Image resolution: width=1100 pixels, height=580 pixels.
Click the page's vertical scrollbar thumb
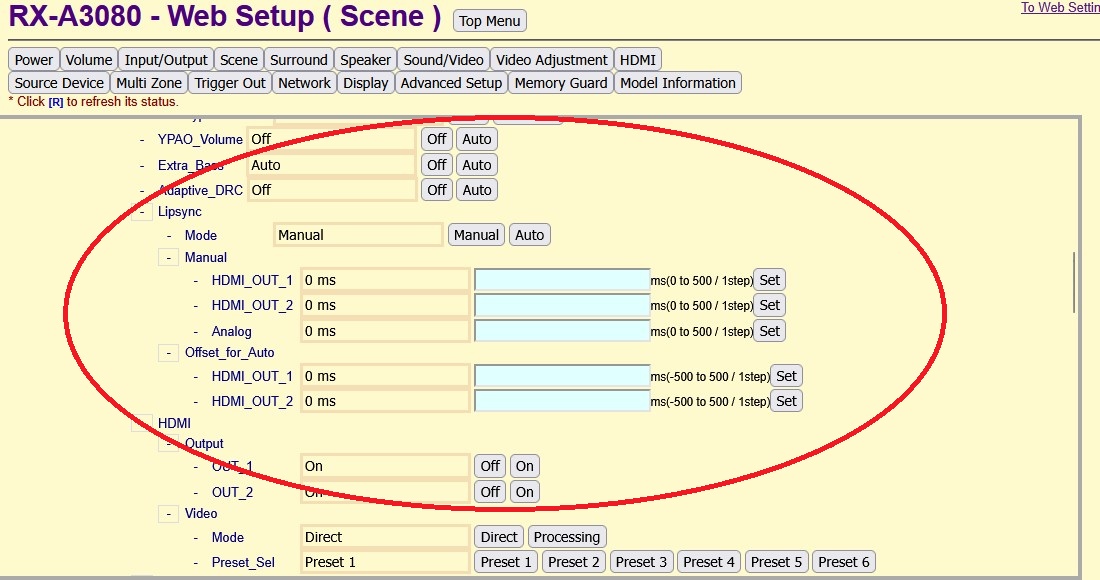click(1074, 282)
